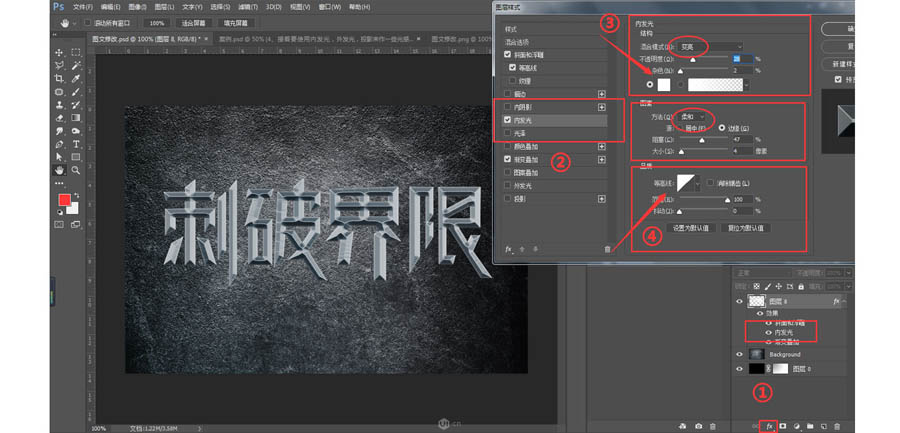
Task: Select the Zoom magnifier tool
Action: point(76,171)
